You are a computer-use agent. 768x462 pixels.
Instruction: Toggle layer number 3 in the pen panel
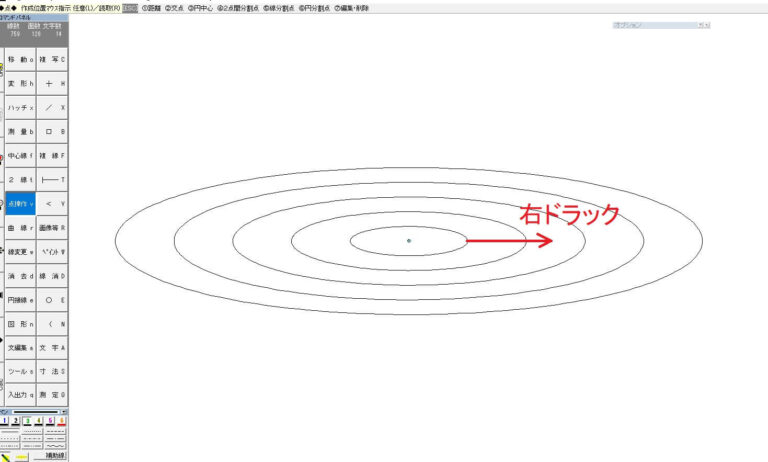point(27,422)
